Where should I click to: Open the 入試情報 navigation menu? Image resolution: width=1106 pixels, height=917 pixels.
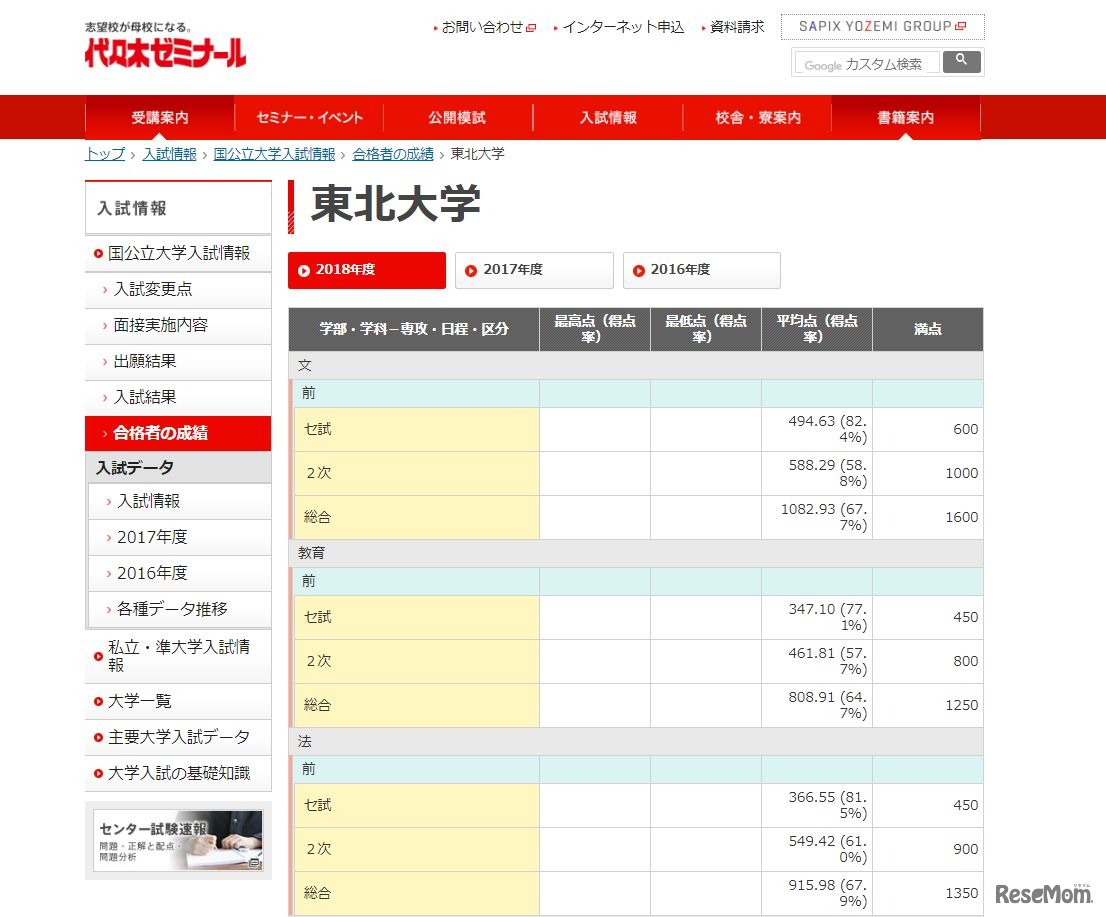[608, 117]
